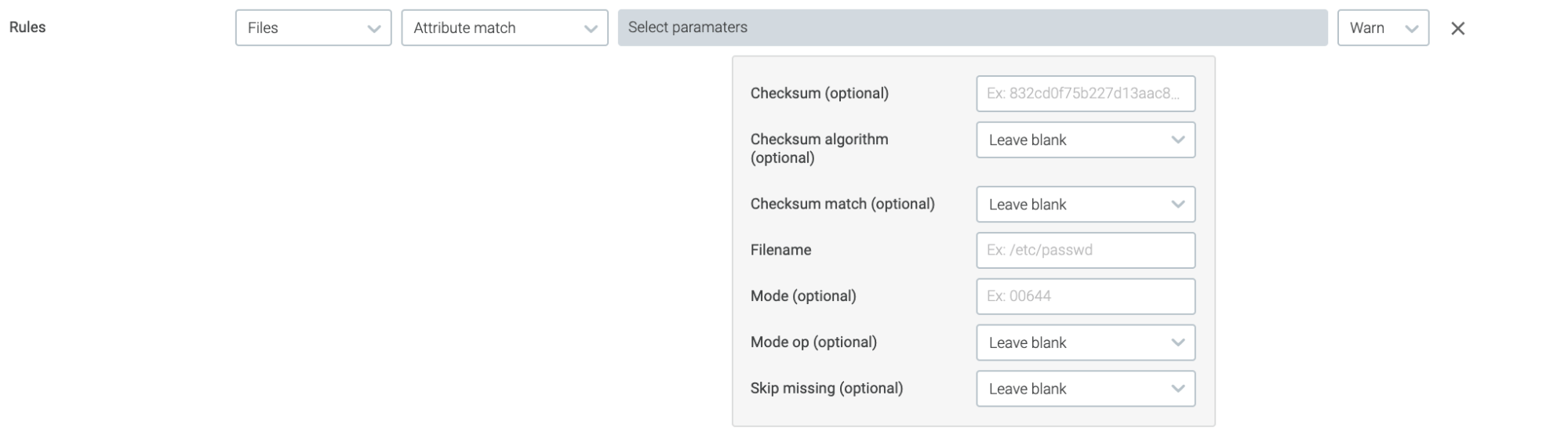This screenshot has height=435, width=1568.
Task: Click chevron arrow in Warn dropdown
Action: (1412, 29)
